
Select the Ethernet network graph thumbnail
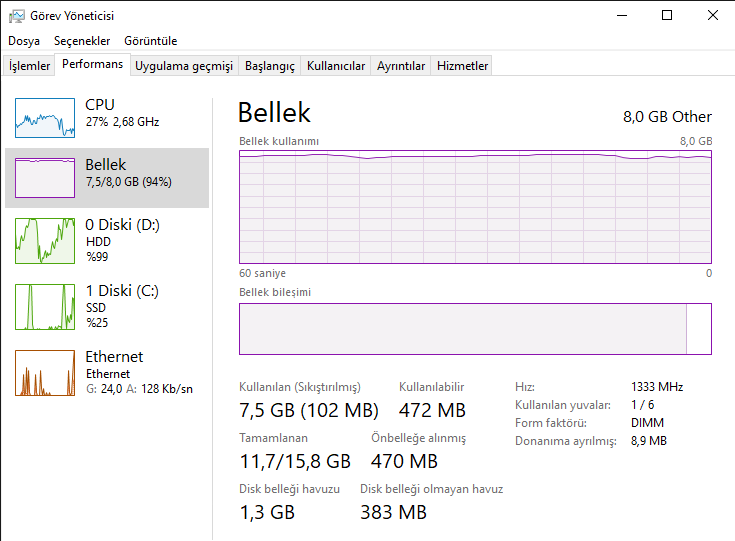[45, 373]
